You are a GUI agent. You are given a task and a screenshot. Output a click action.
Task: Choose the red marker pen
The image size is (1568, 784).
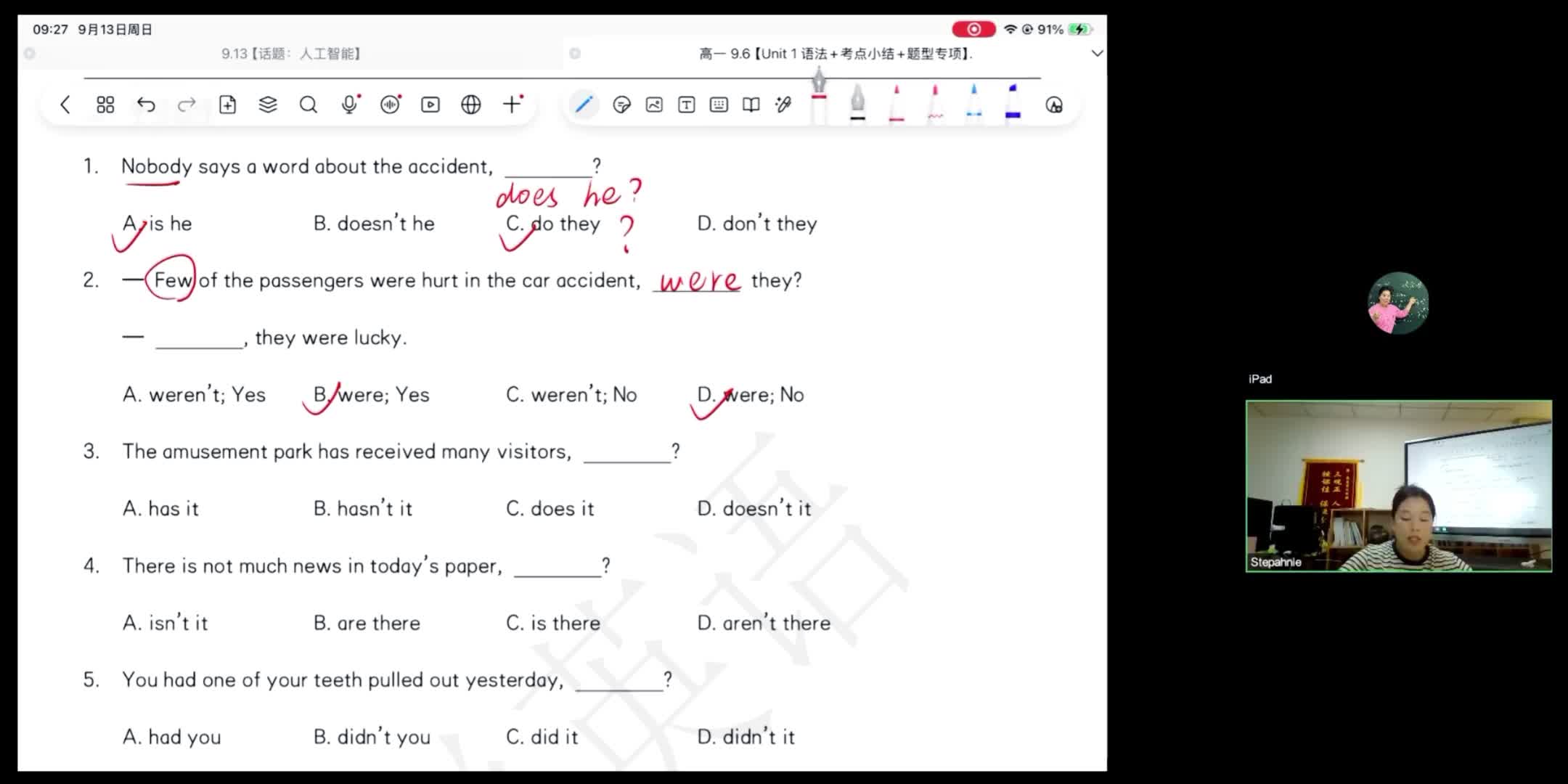pyautogui.click(x=897, y=103)
